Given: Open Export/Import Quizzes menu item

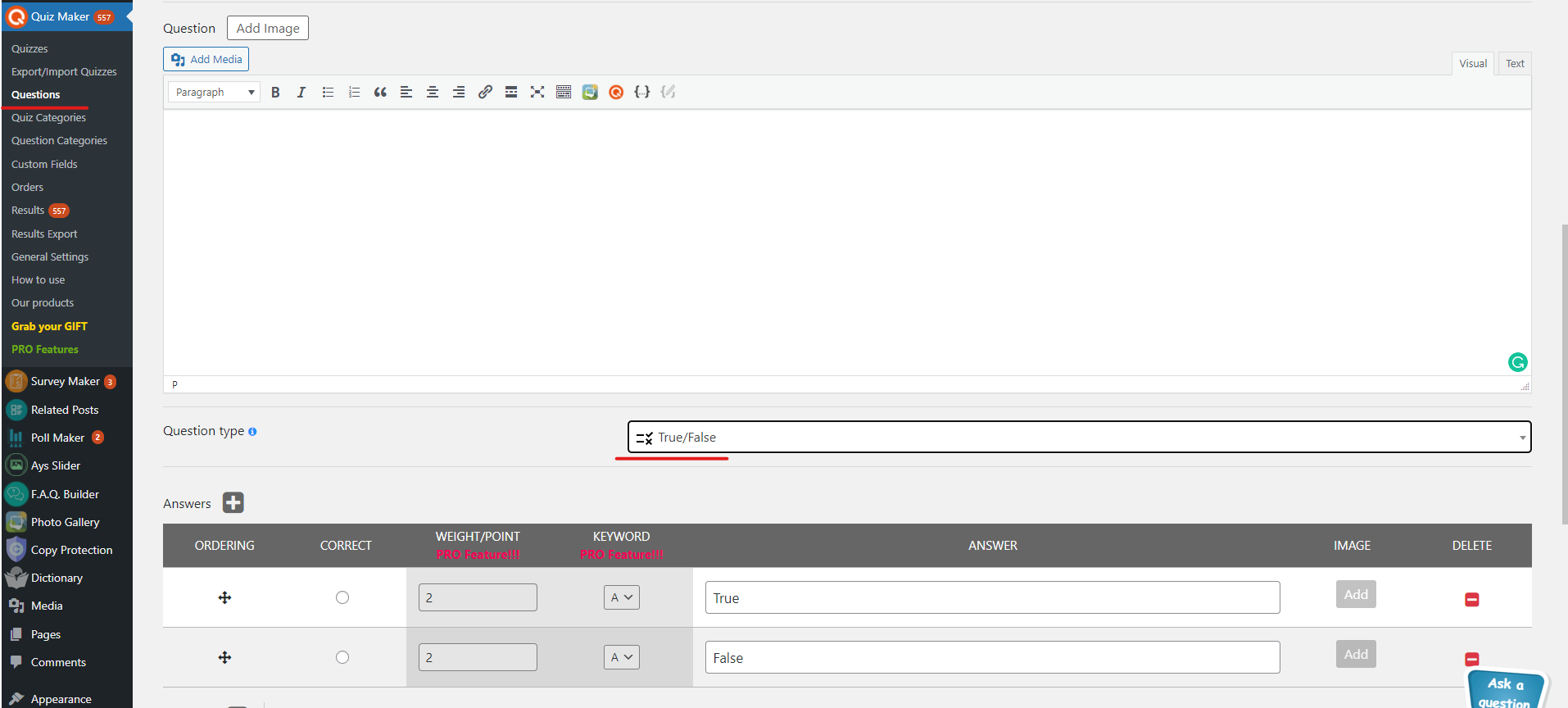Looking at the screenshot, I should pyautogui.click(x=64, y=71).
